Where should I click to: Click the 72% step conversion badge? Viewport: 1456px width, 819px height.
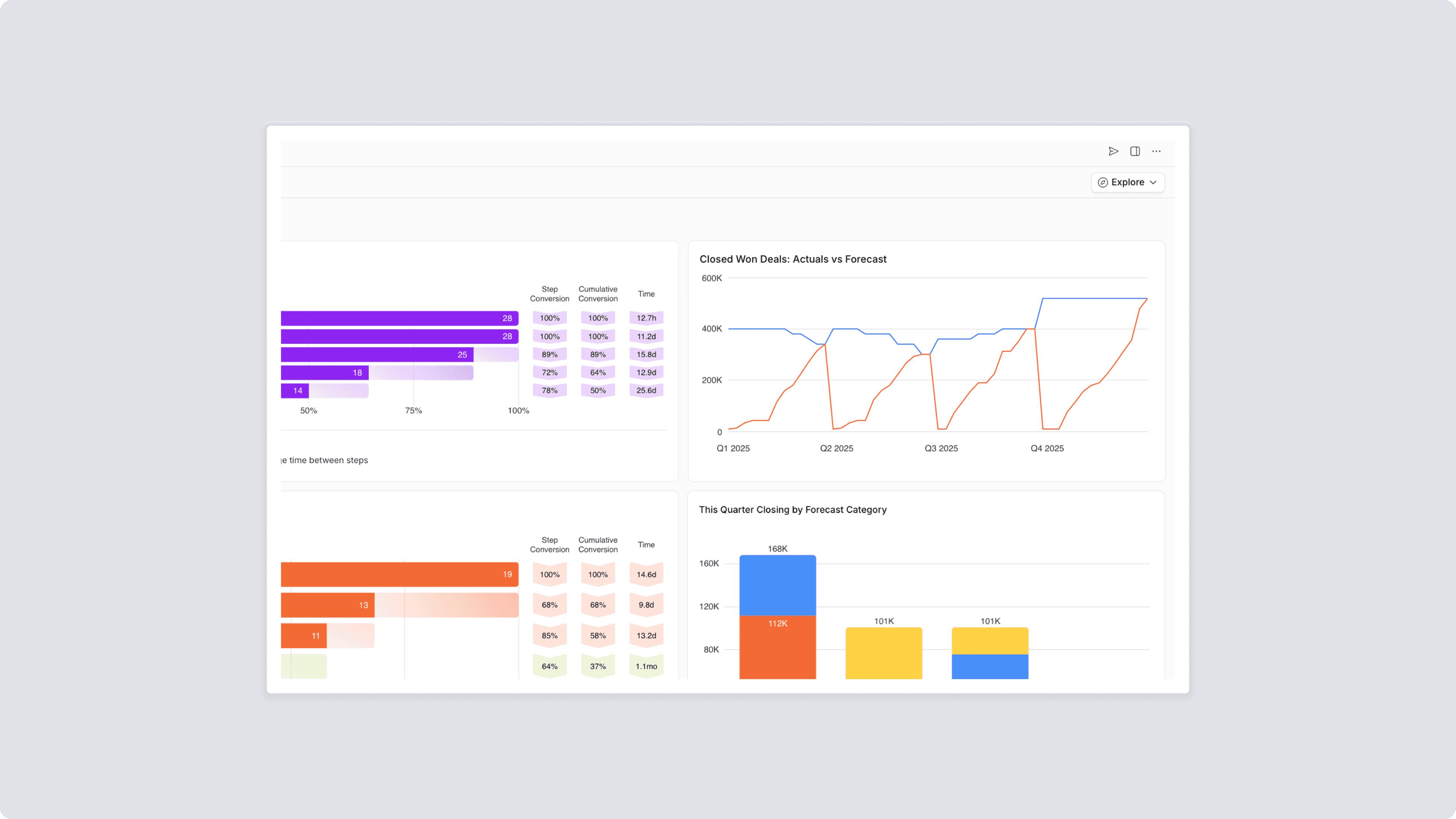click(549, 372)
